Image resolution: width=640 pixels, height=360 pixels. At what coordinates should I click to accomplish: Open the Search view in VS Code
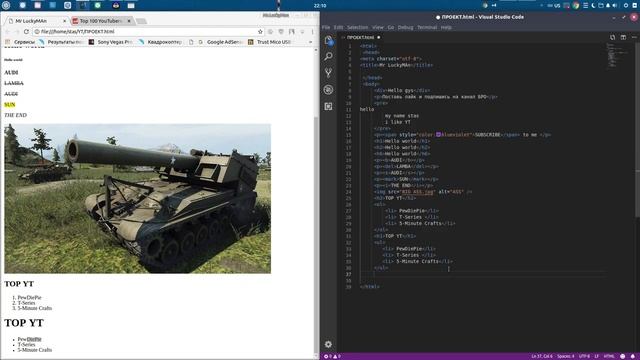(x=328, y=56)
